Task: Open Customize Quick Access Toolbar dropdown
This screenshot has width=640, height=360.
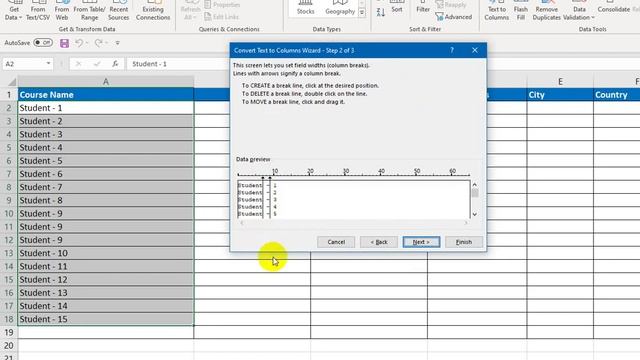Action: tap(118, 43)
